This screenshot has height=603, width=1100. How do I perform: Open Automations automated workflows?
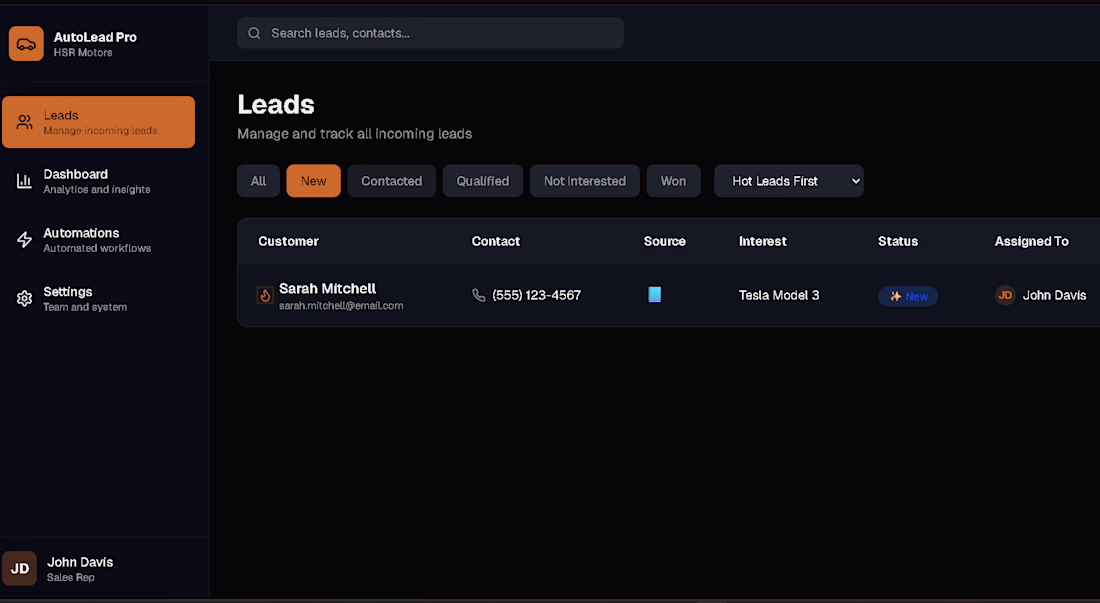pyautogui.click(x=98, y=240)
